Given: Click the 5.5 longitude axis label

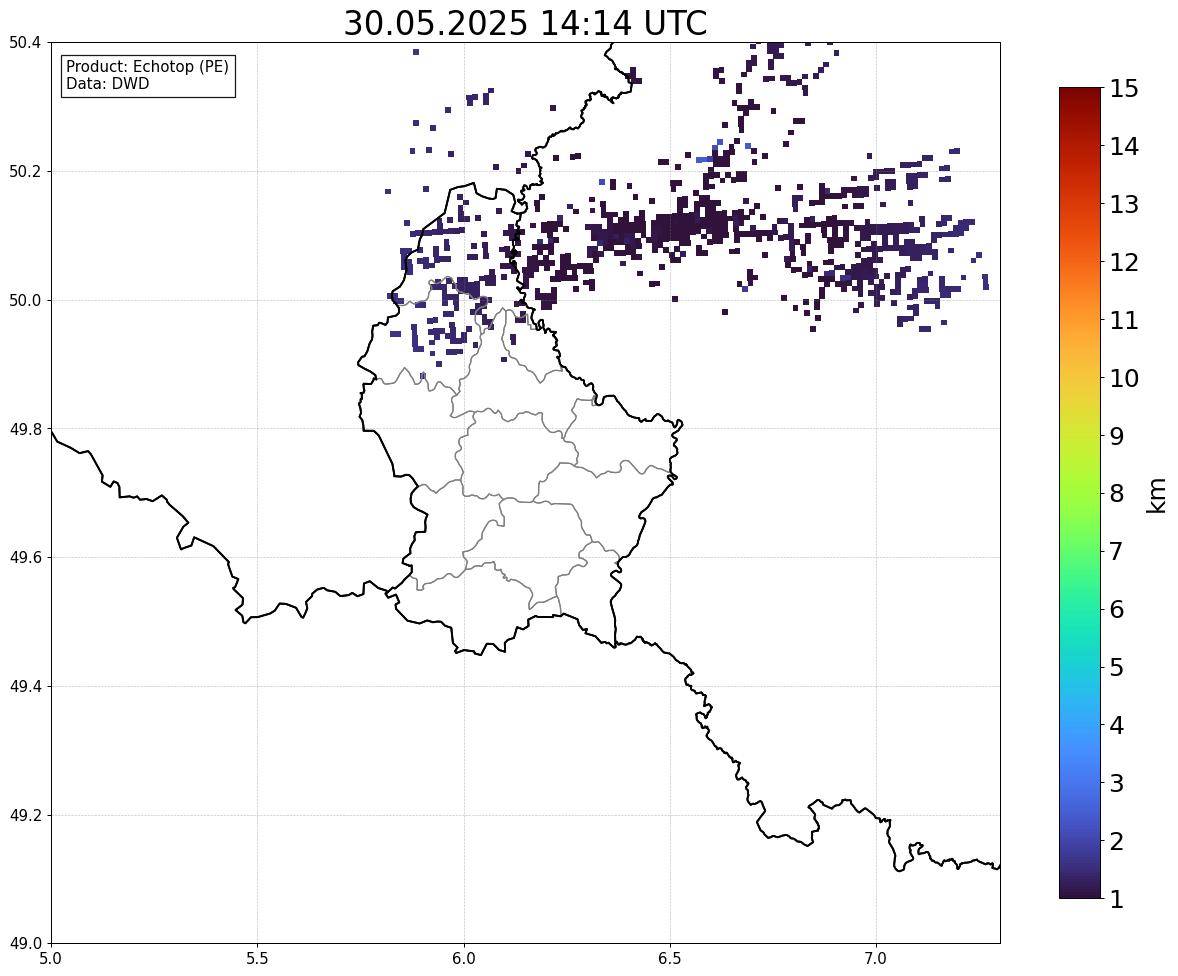Looking at the screenshot, I should [257, 959].
